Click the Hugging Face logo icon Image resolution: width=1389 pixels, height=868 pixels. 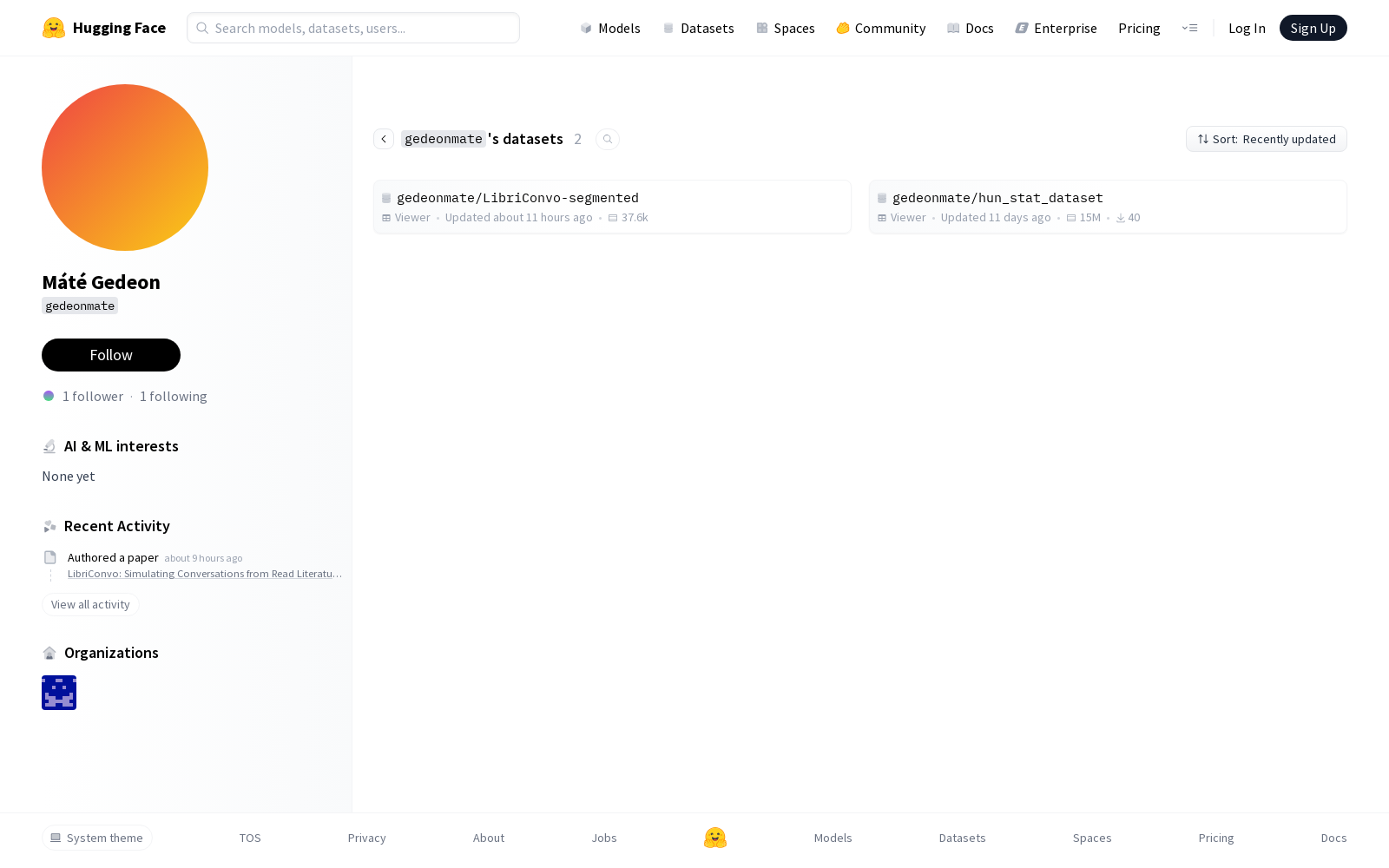[54, 28]
